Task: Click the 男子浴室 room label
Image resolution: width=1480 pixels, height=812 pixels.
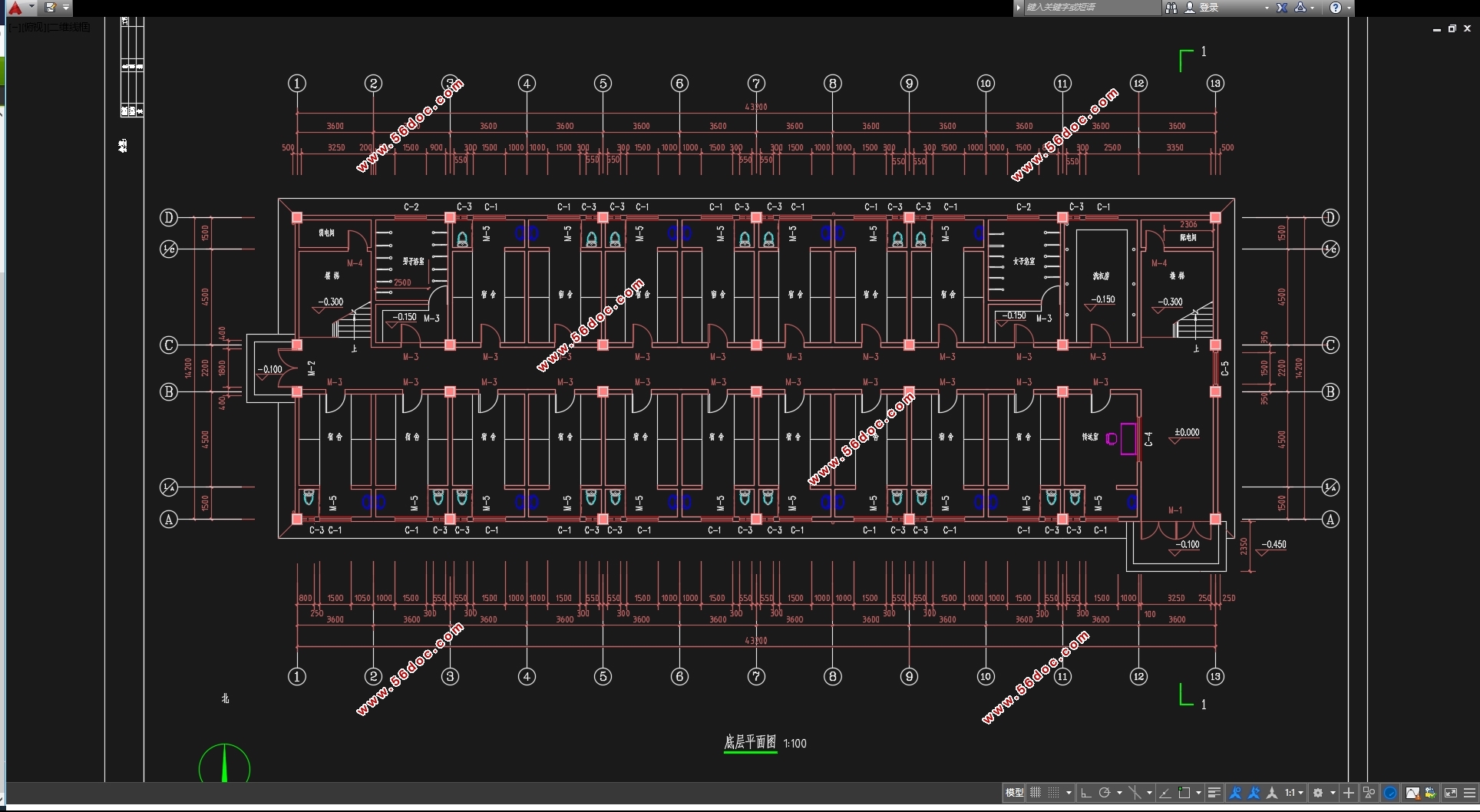Action: [x=413, y=262]
